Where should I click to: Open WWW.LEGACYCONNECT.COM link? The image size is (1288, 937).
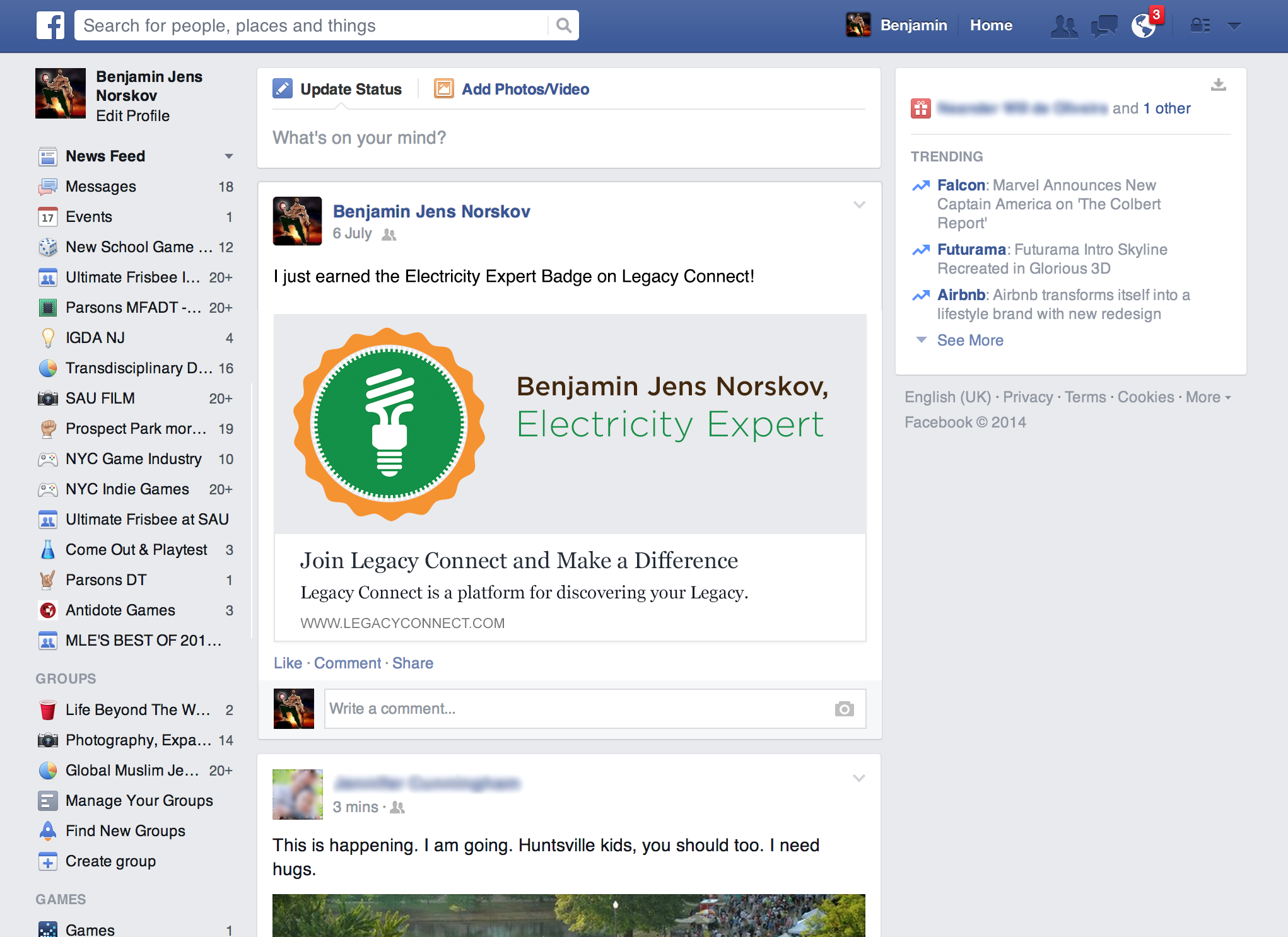[402, 623]
